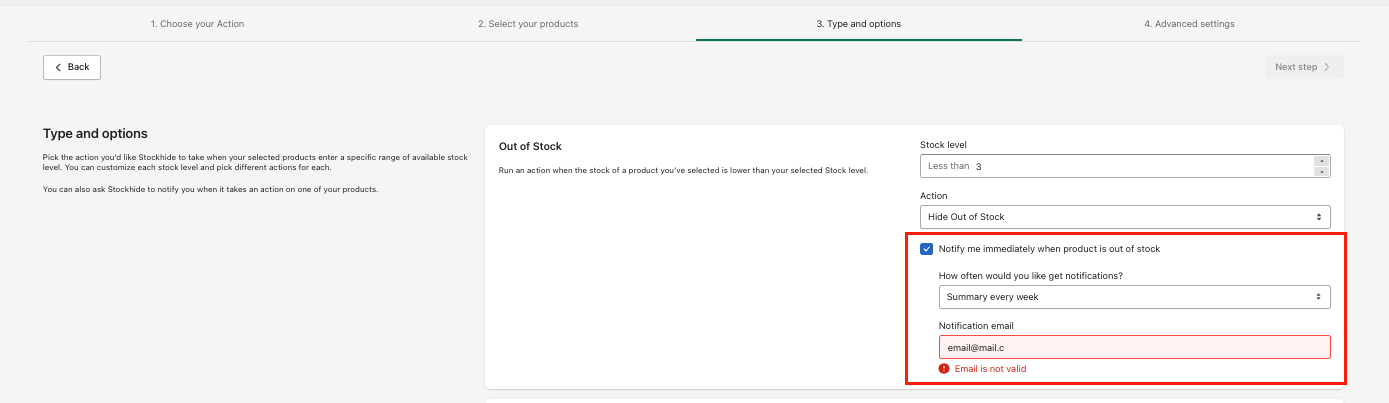Click the notification frequency select's arrow icon
The height and width of the screenshot is (403, 1389).
[1320, 297]
